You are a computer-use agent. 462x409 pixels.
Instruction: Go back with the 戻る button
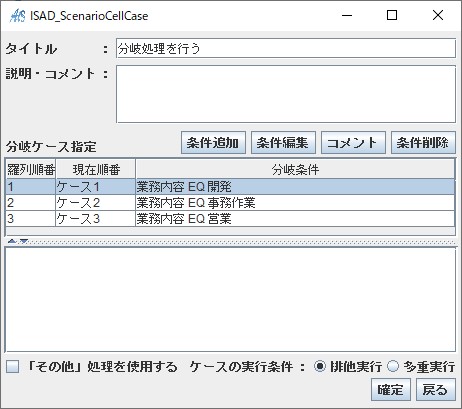click(x=436, y=389)
